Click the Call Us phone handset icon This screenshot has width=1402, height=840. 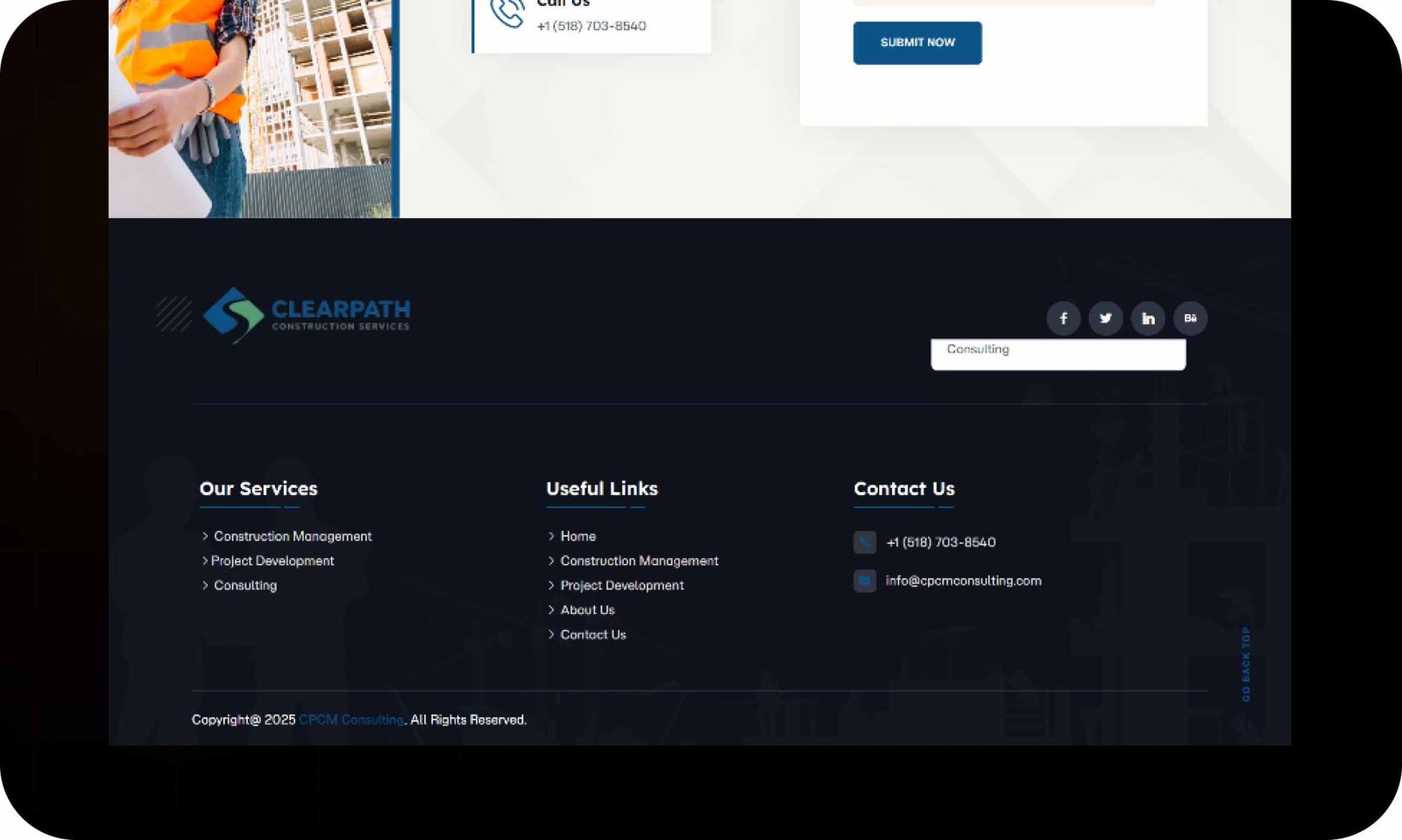coord(507,12)
